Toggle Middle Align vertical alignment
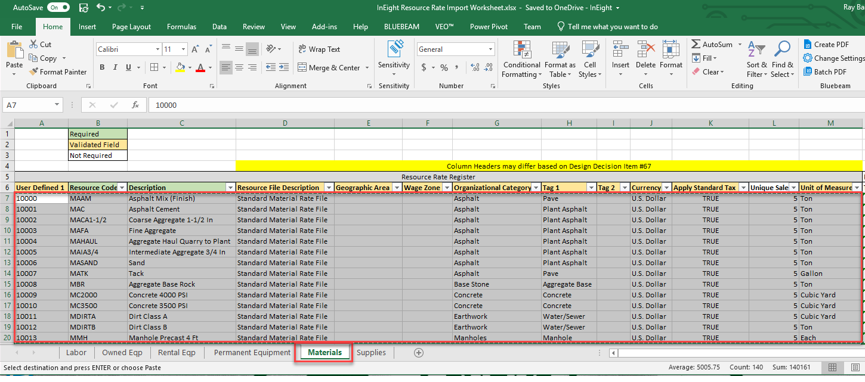 (239, 49)
